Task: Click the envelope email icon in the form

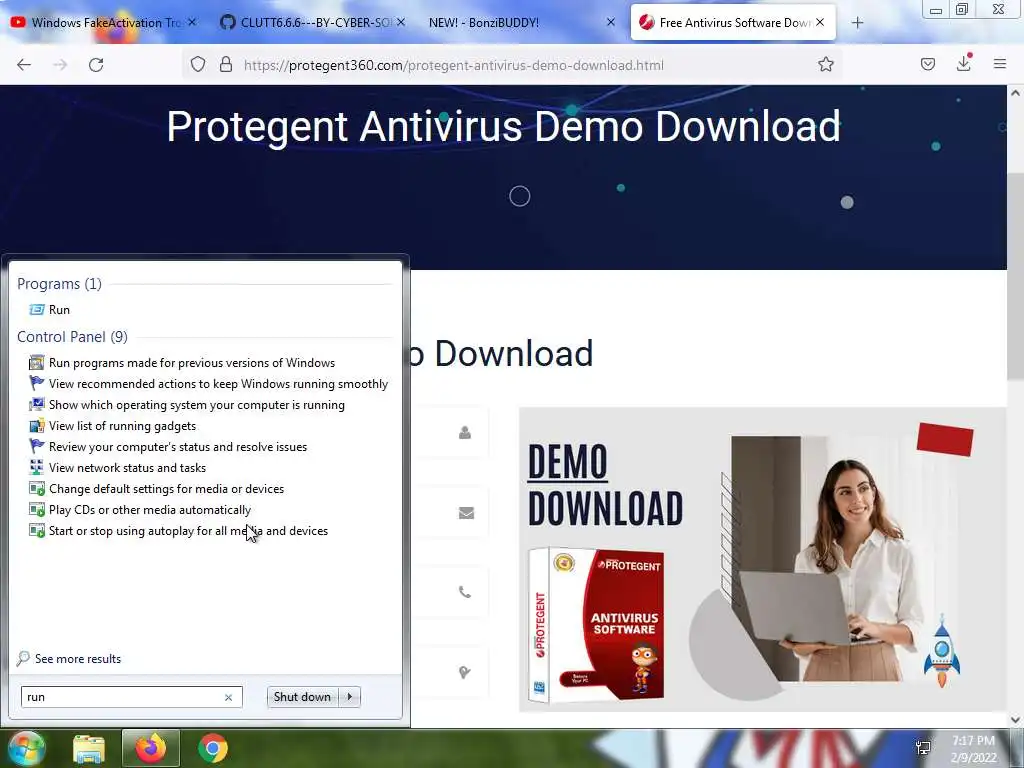Action: [x=466, y=513]
